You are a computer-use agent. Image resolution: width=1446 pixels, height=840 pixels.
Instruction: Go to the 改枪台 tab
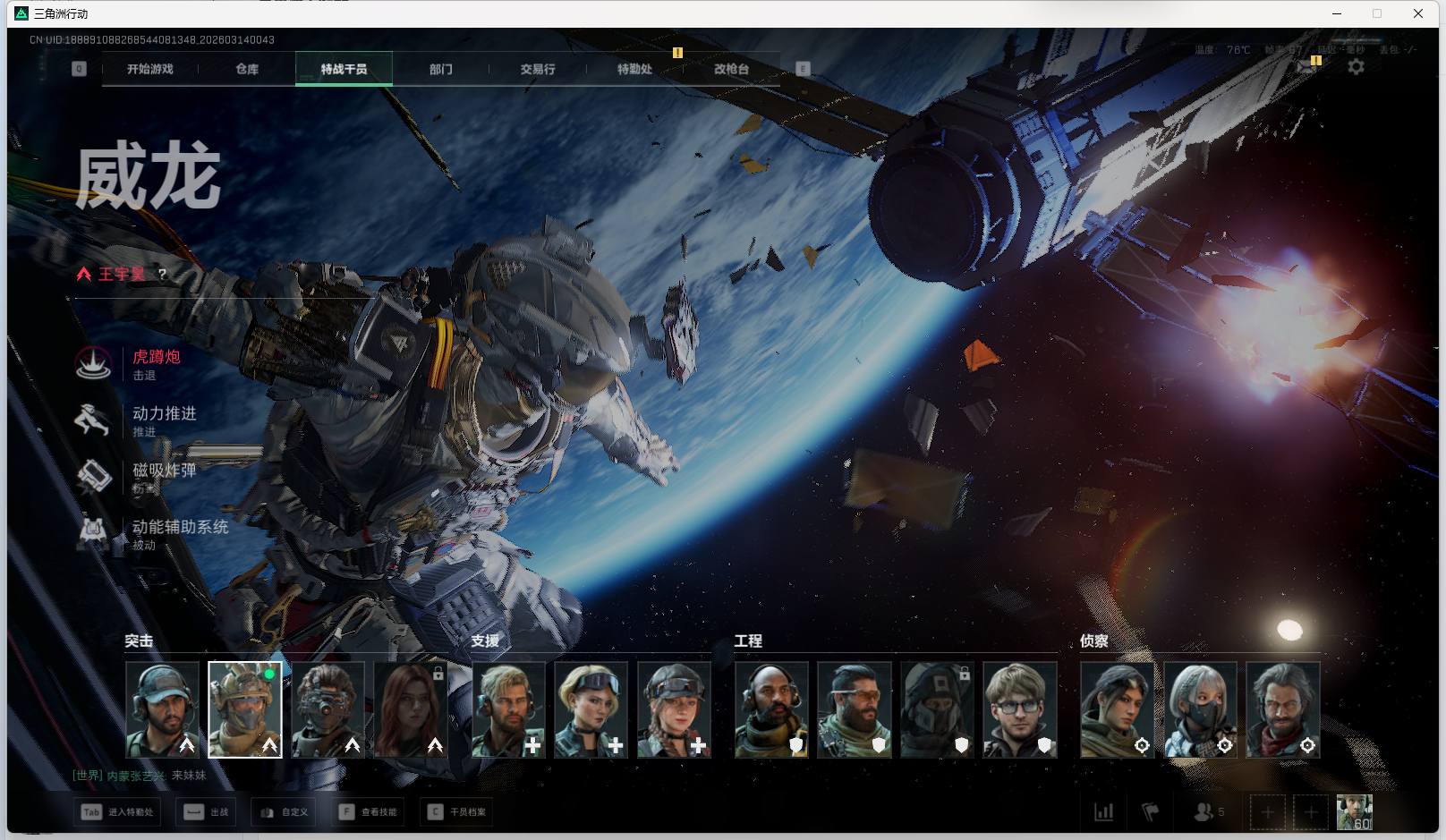pyautogui.click(x=731, y=69)
